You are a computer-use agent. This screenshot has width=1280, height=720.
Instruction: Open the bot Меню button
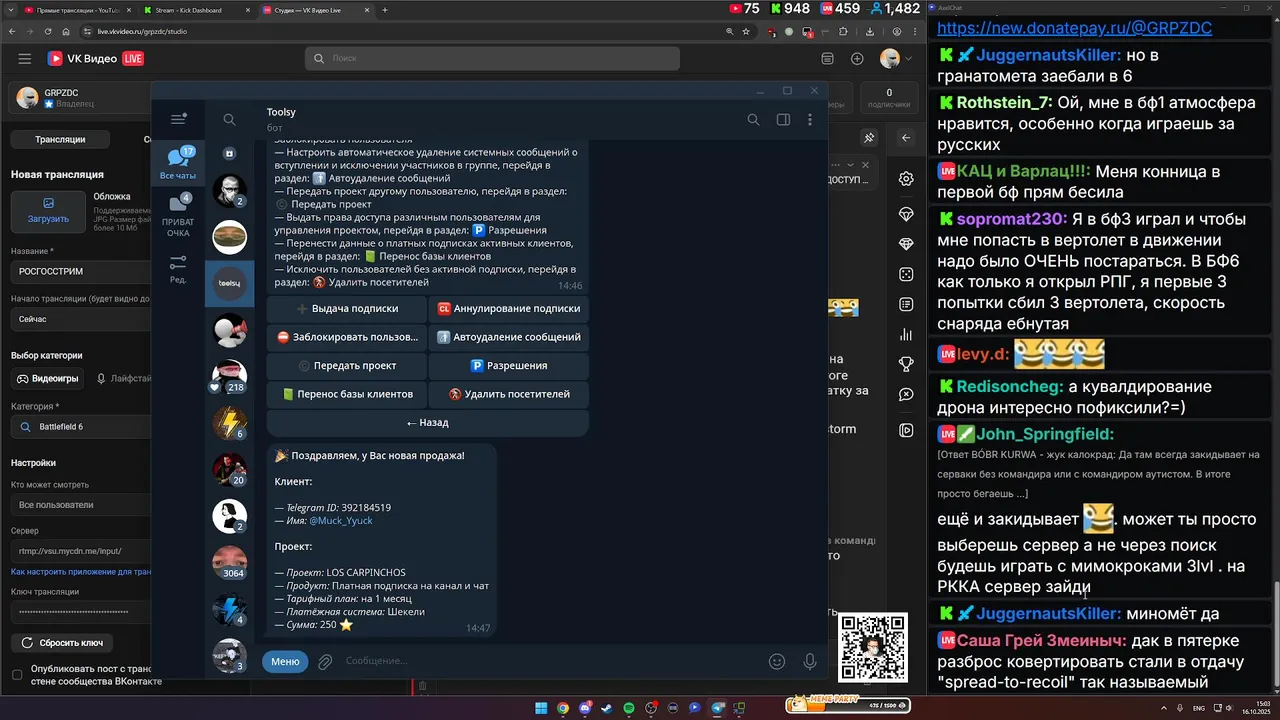pos(285,661)
